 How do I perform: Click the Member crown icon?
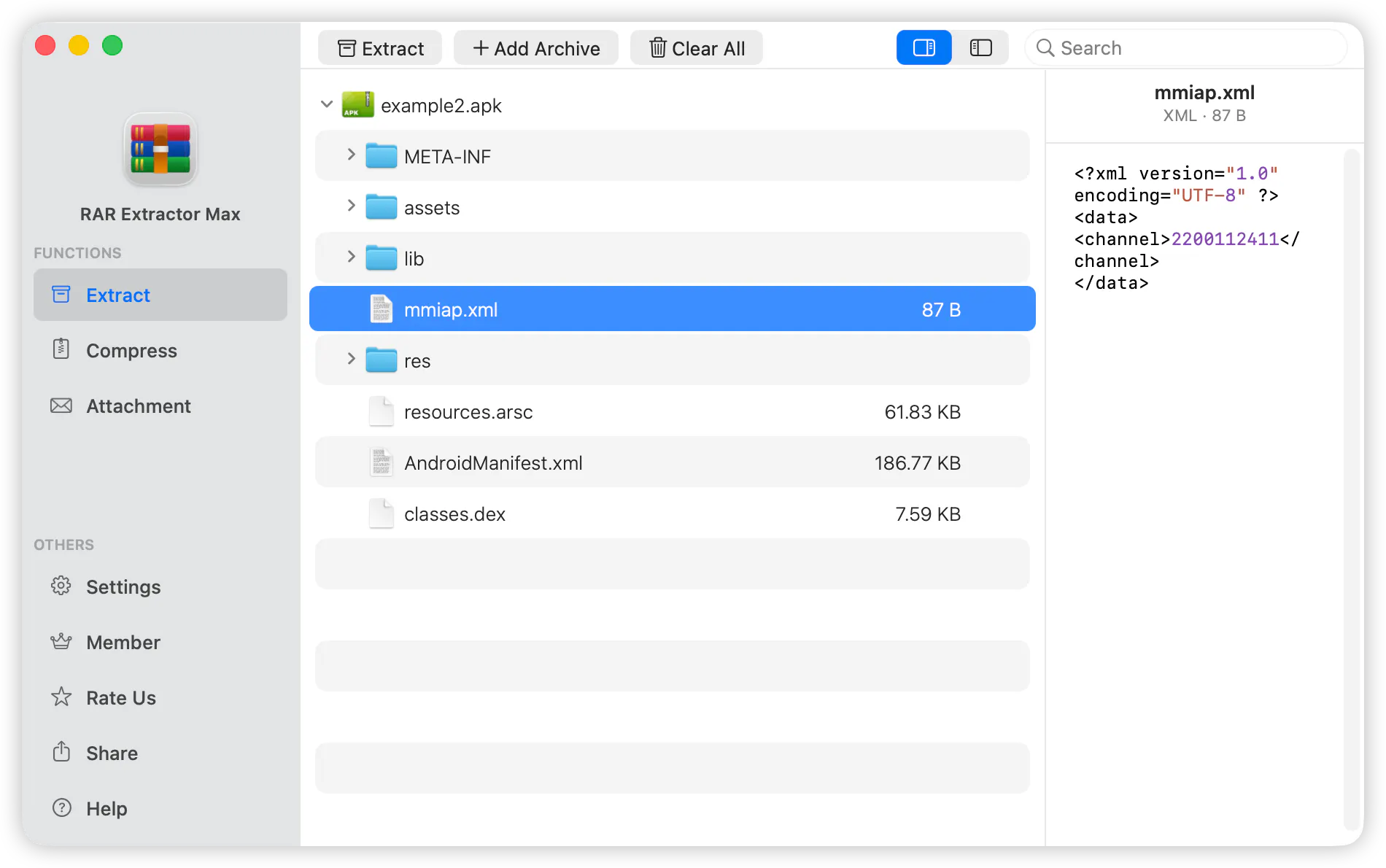[61, 641]
